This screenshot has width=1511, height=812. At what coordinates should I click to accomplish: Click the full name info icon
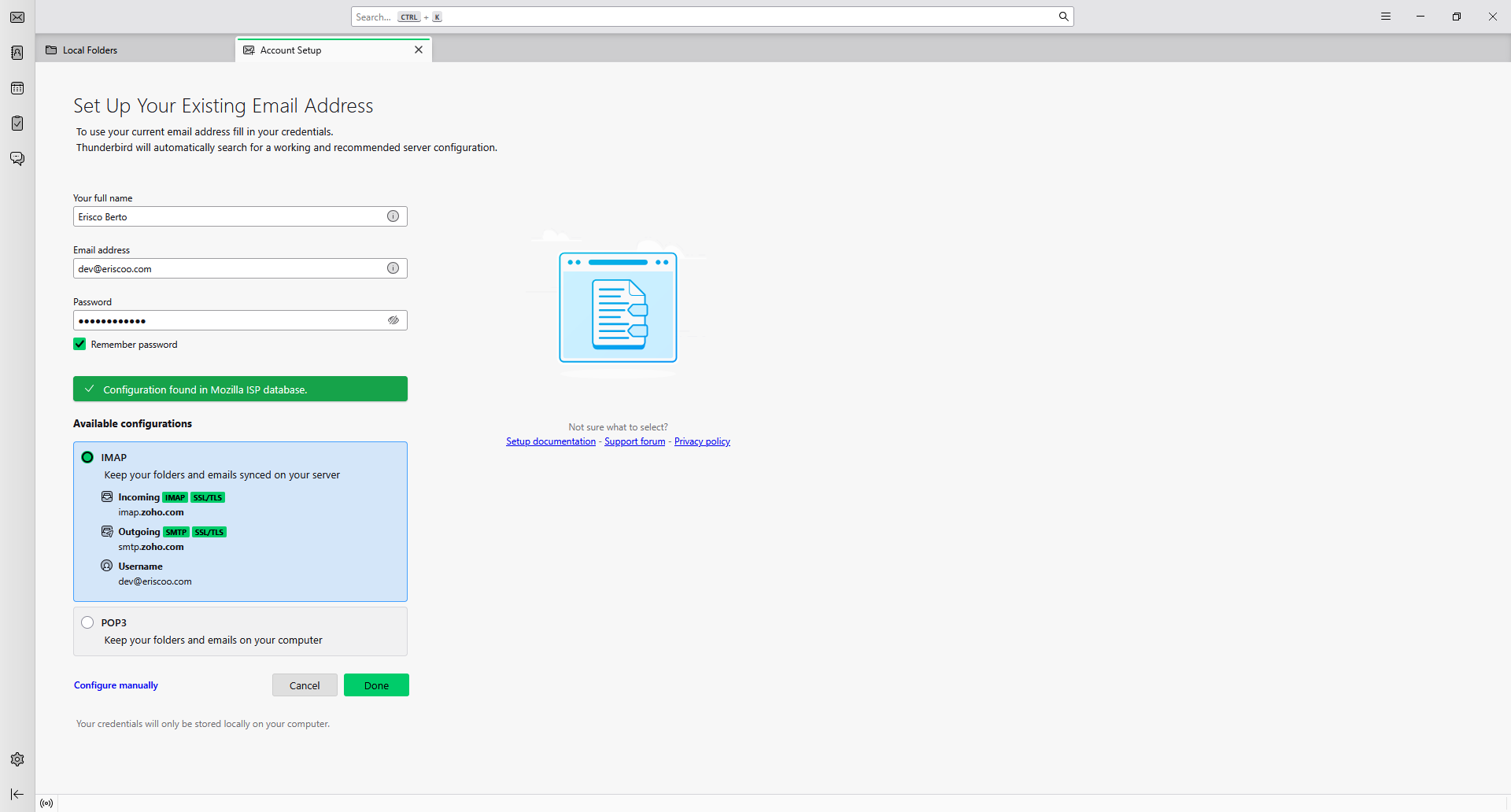coord(393,216)
